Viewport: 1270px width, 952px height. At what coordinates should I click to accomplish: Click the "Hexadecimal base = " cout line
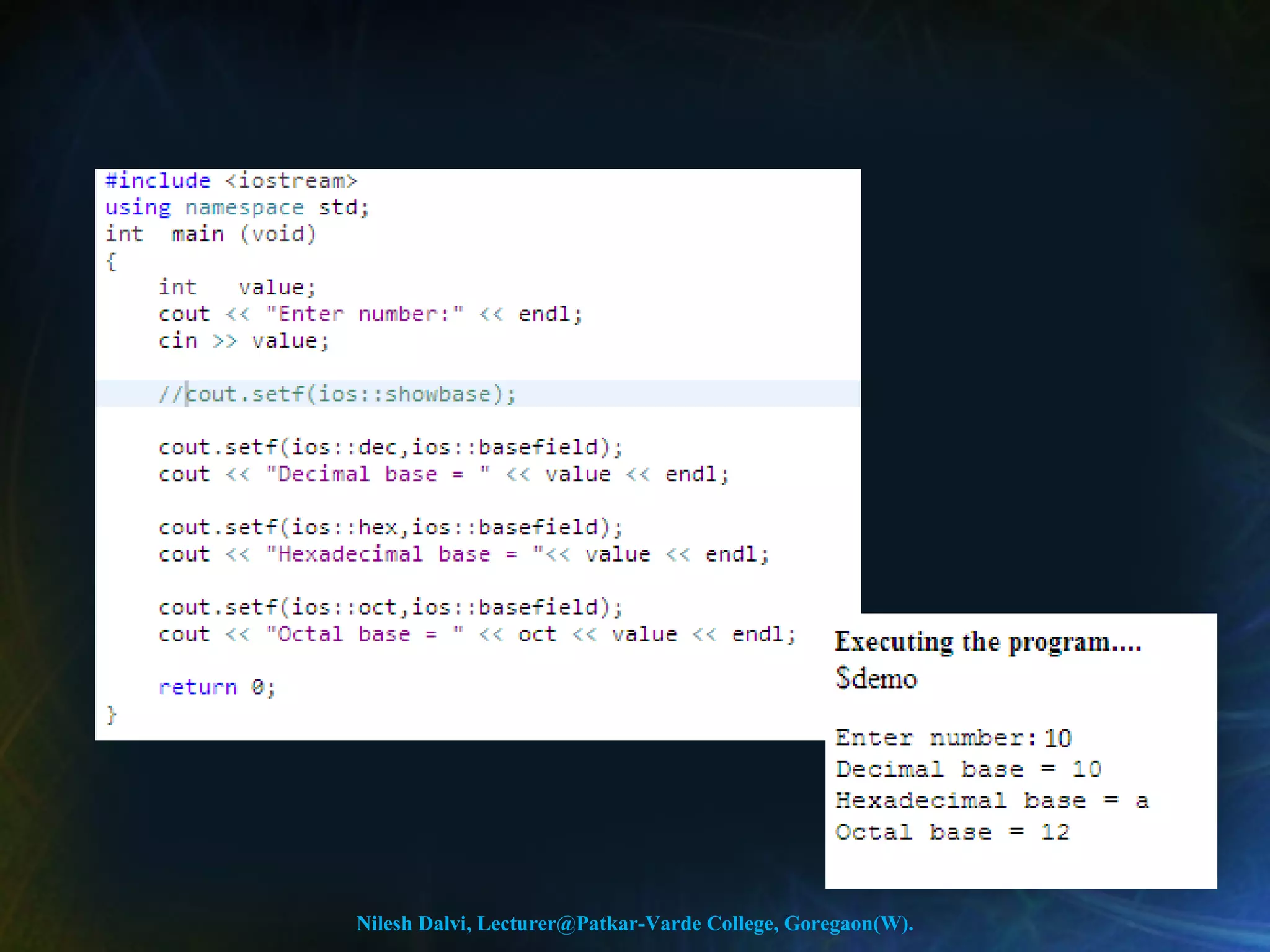[463, 553]
